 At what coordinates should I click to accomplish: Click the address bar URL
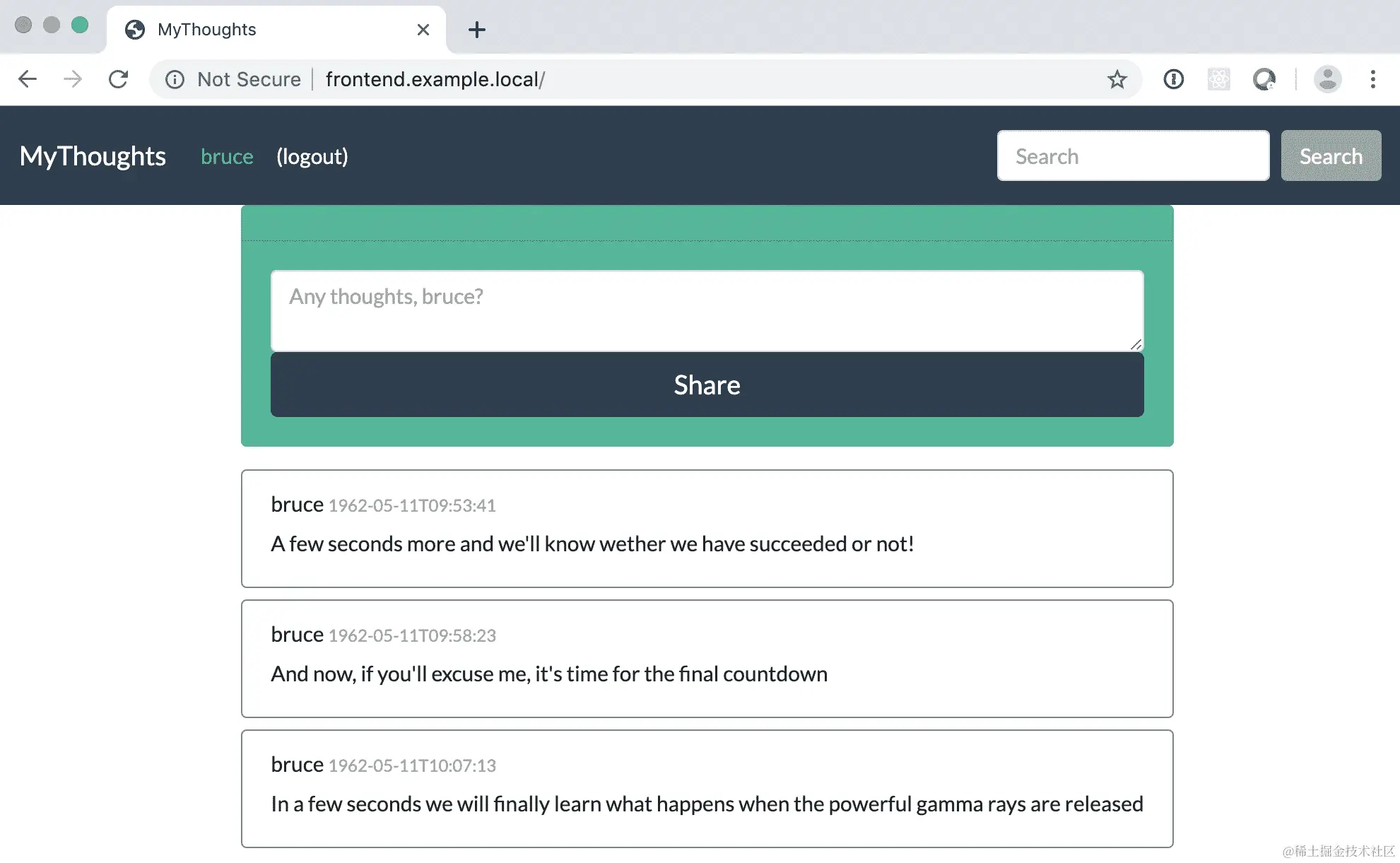coord(435,79)
